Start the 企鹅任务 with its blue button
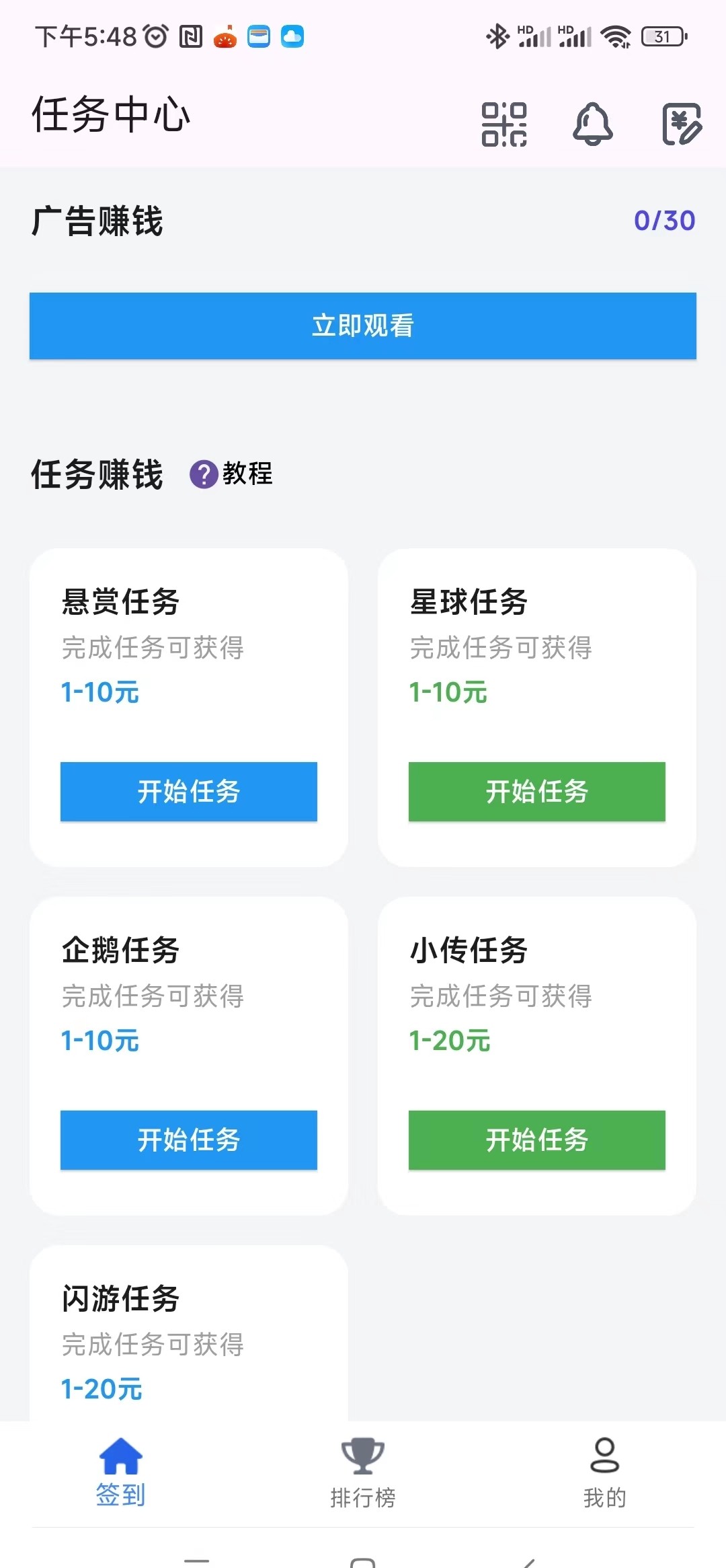The image size is (726, 1568). [189, 1140]
